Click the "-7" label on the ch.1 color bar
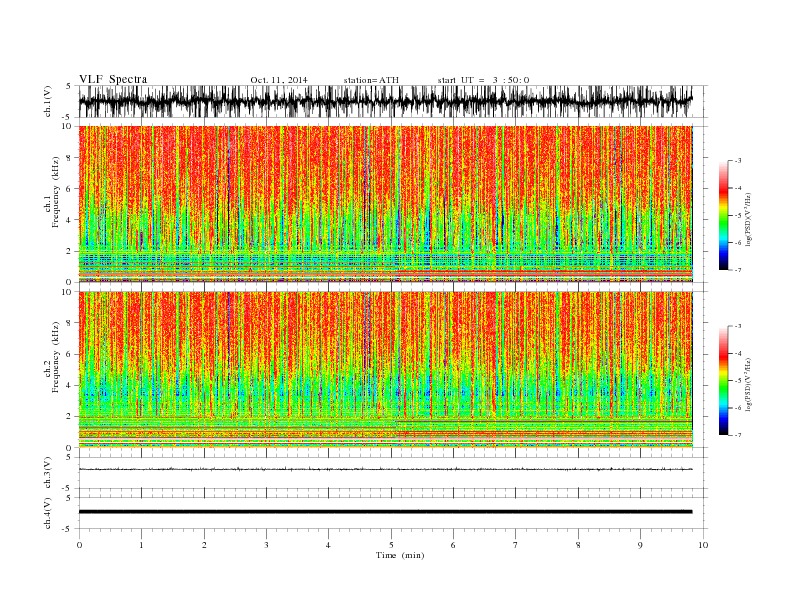The height and width of the screenshot is (612, 792). 738,270
